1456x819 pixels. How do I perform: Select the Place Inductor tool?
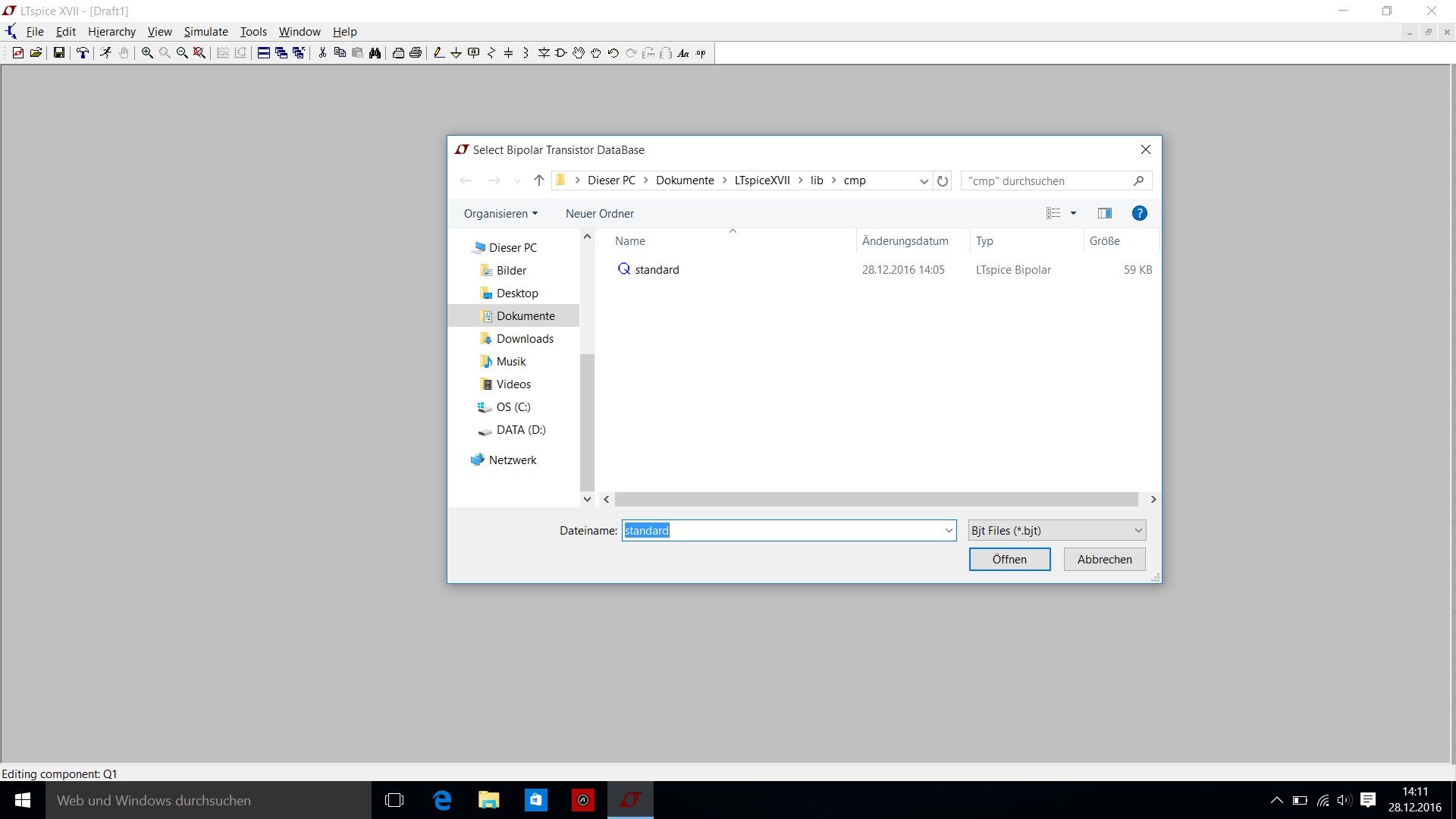tap(526, 53)
